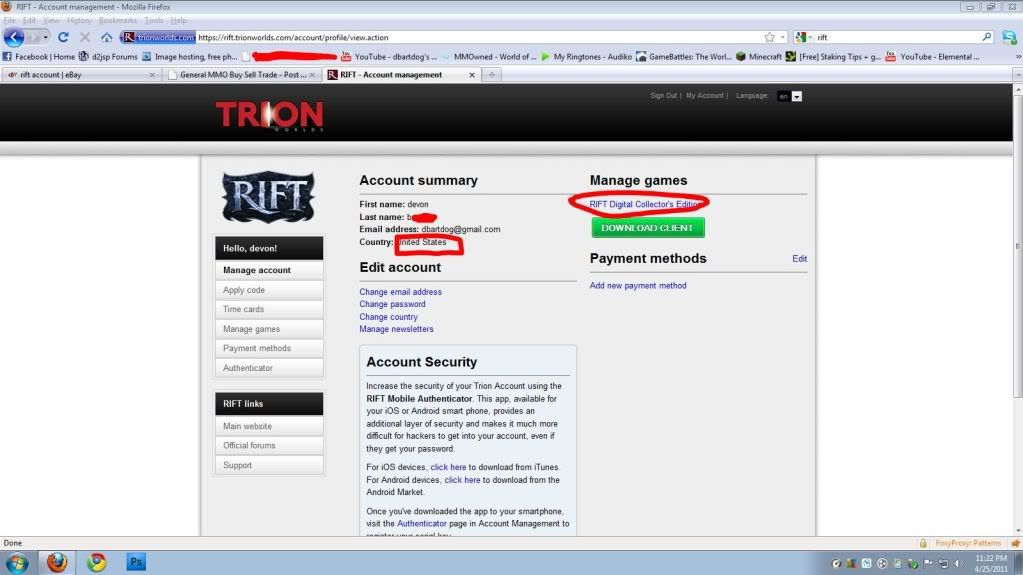1023x575 pixels.
Task: Click the Download Client button
Action: click(647, 228)
